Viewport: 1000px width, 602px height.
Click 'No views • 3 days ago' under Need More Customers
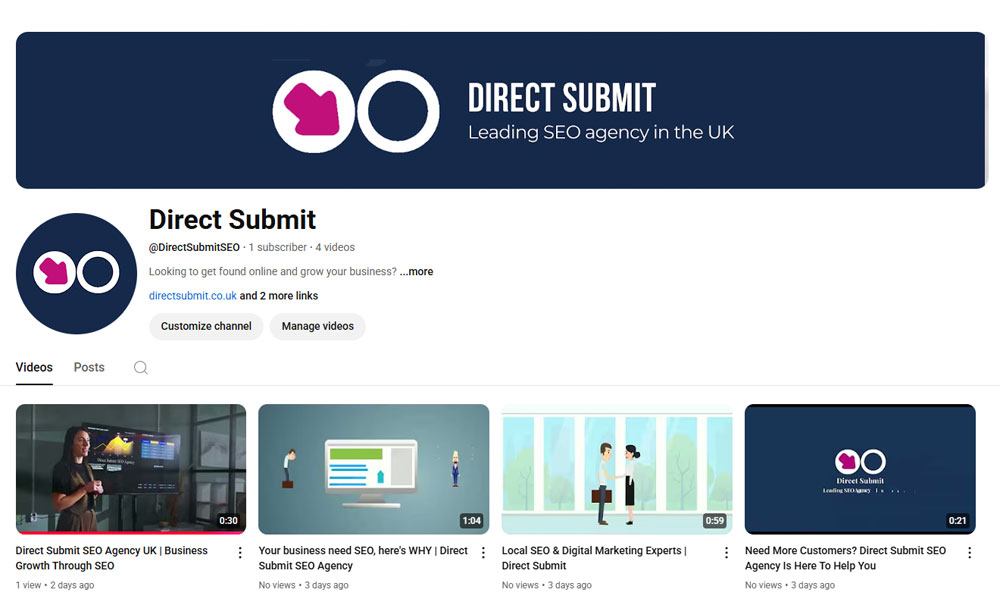[790, 585]
